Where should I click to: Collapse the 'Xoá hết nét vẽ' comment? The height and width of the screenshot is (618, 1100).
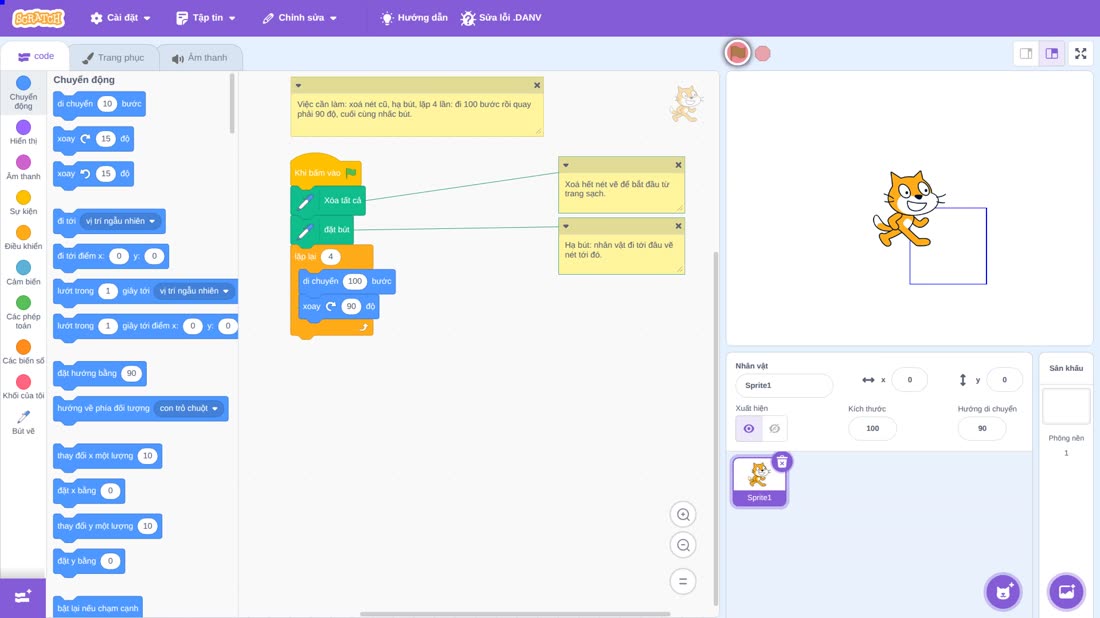pyautogui.click(x=565, y=166)
